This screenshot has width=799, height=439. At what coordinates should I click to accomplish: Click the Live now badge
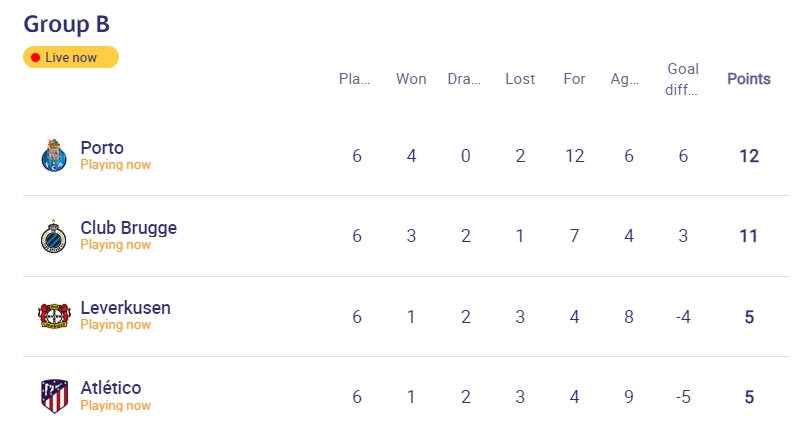(71, 57)
